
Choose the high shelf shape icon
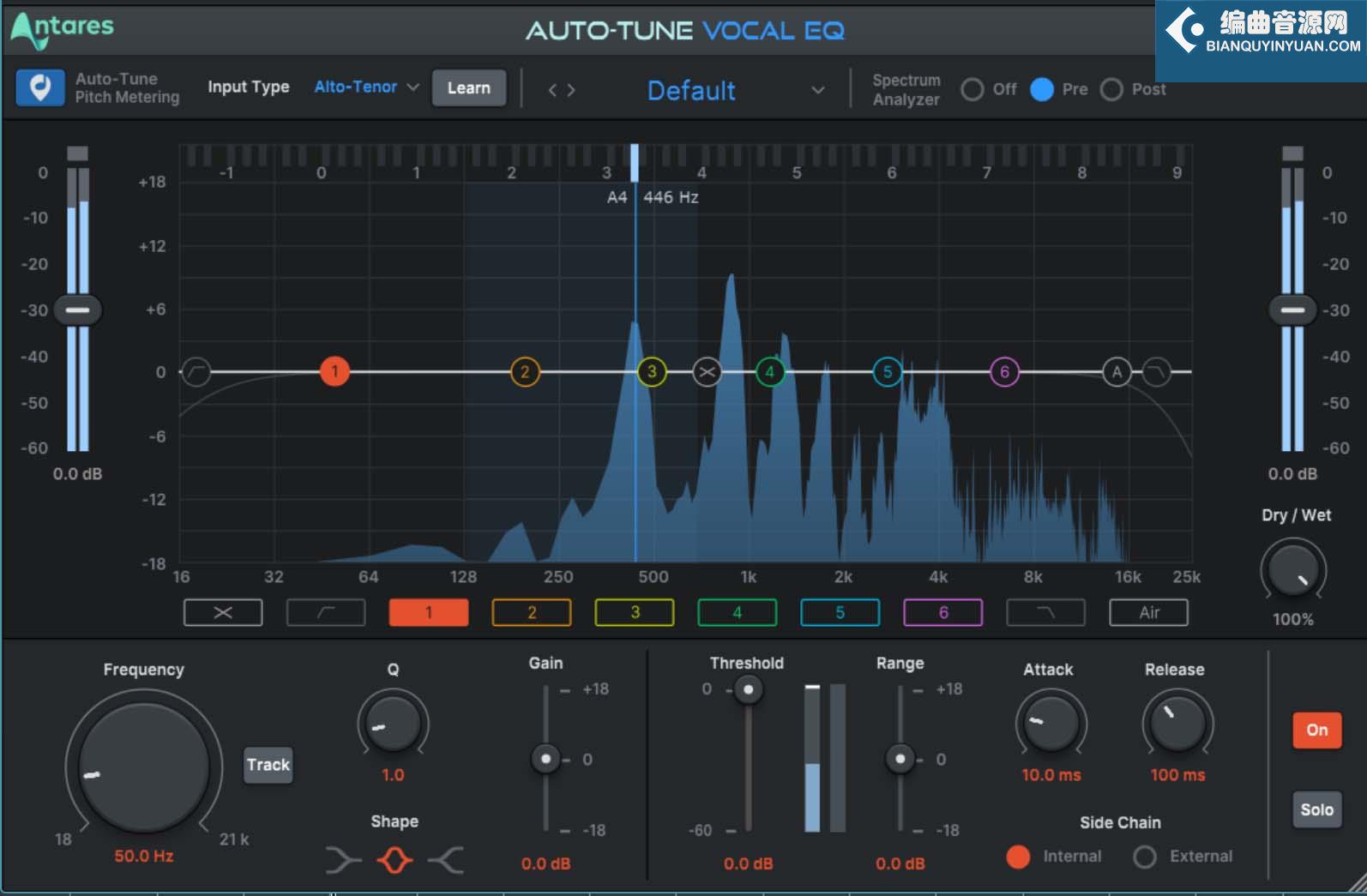coord(446,859)
